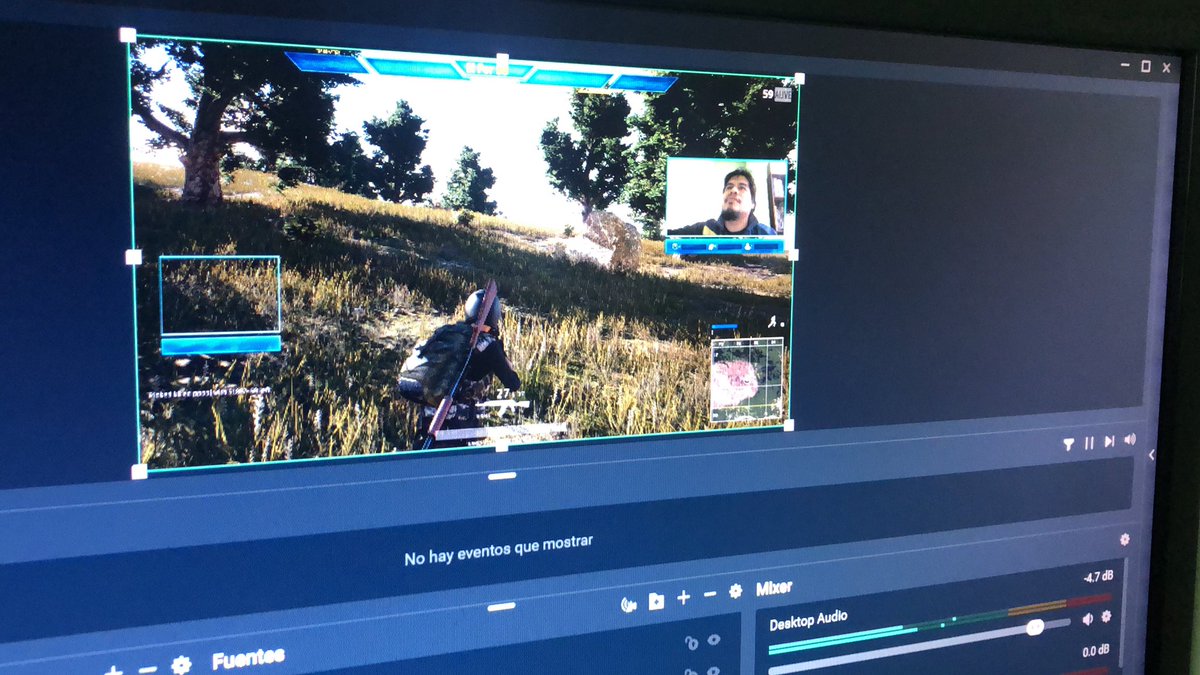Collapse the side panel with the chevron arrow

pos(1151,455)
